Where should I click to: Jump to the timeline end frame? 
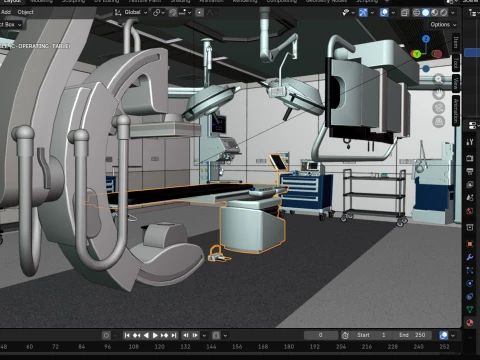pos(174,335)
